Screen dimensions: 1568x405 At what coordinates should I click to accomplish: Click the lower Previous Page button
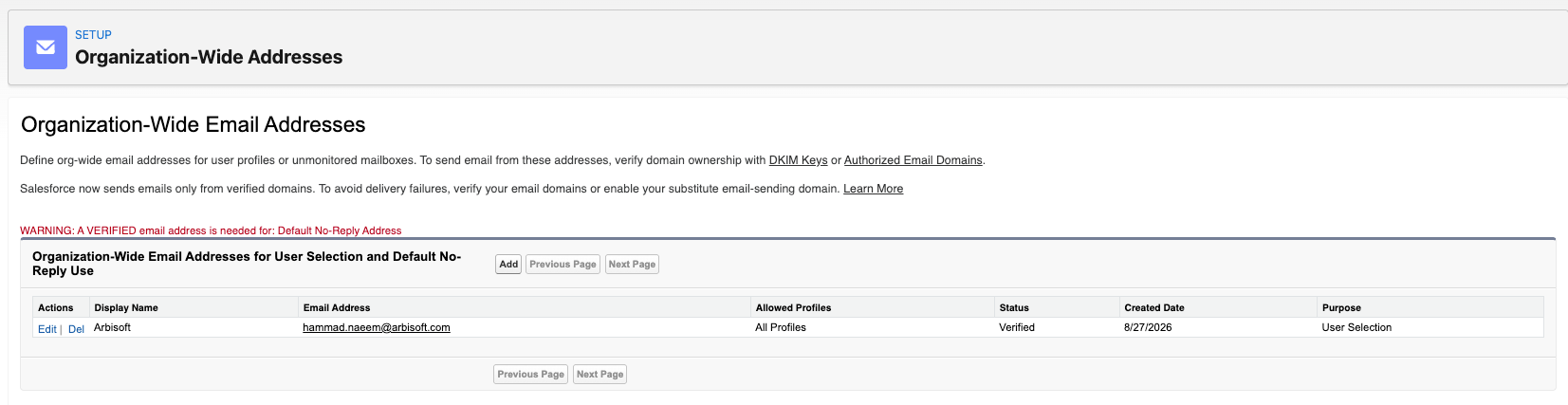530,375
